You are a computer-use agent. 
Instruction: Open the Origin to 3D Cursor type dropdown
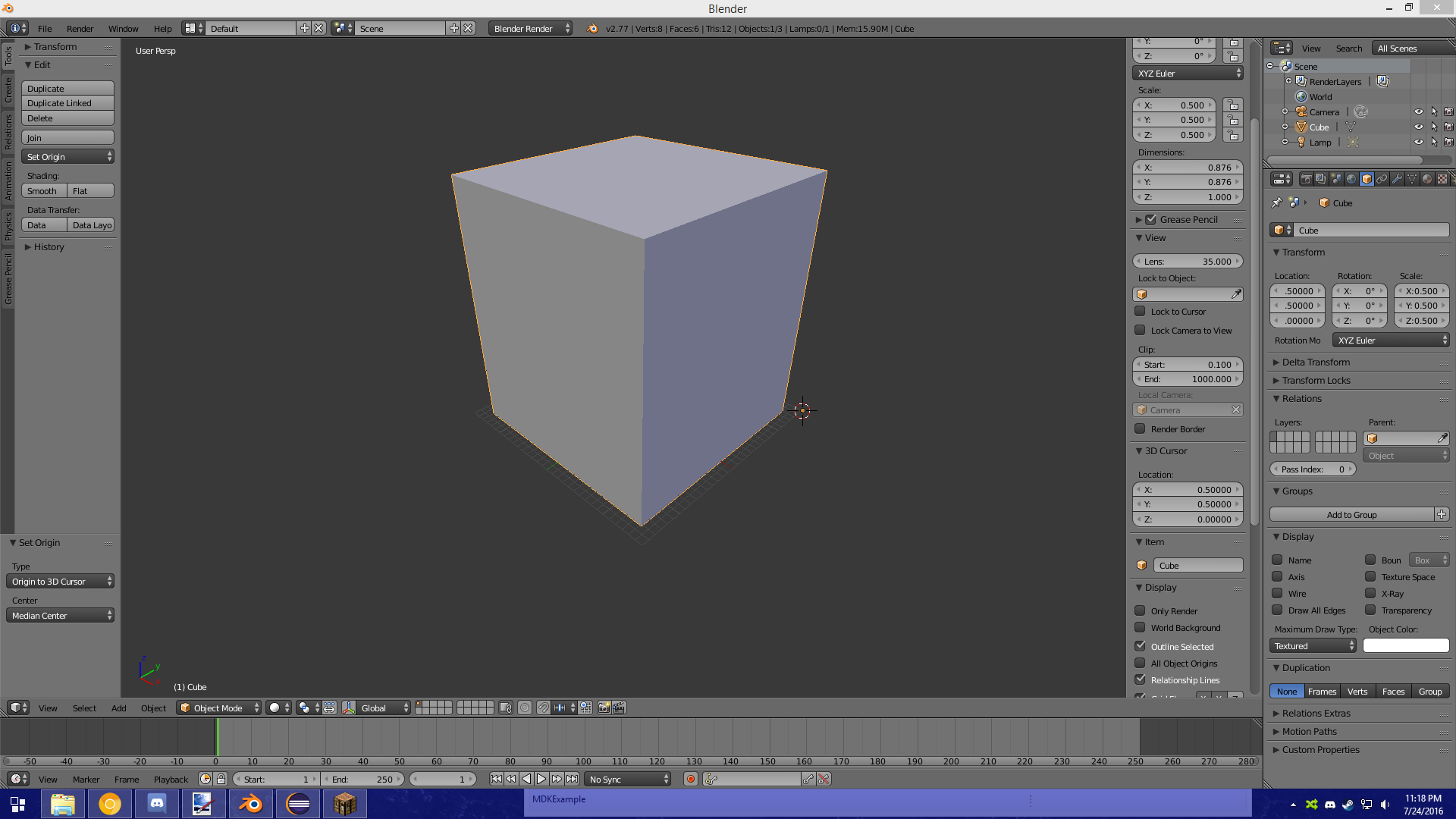(61, 581)
